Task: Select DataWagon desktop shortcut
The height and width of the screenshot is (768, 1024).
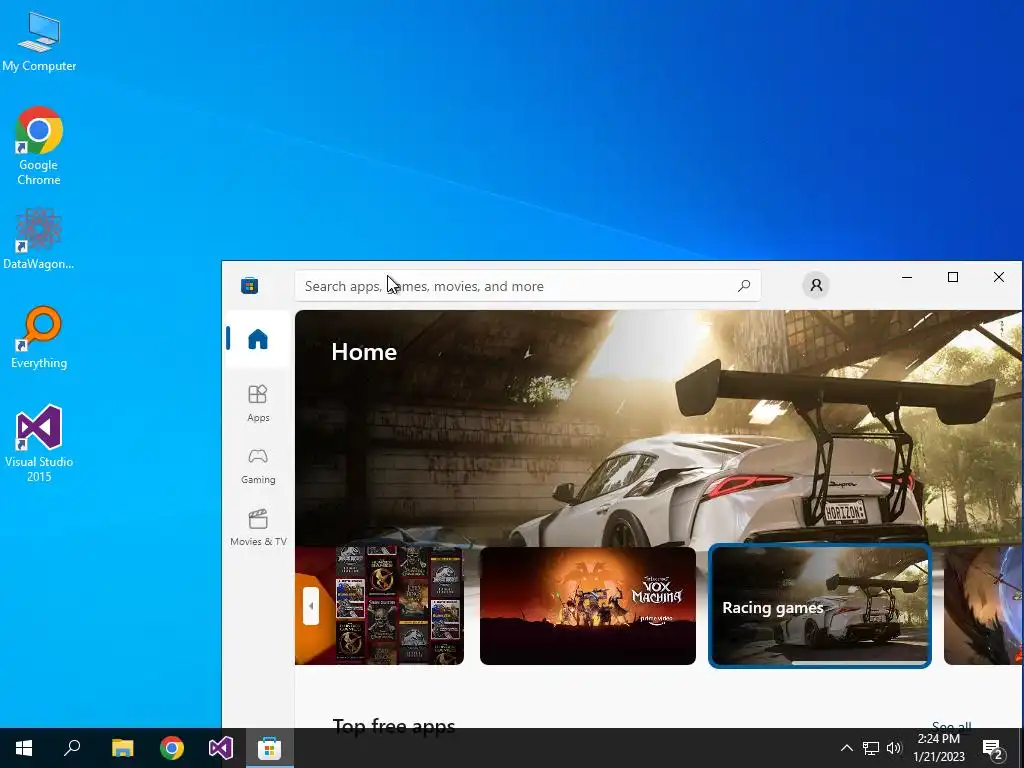Action: 39,239
